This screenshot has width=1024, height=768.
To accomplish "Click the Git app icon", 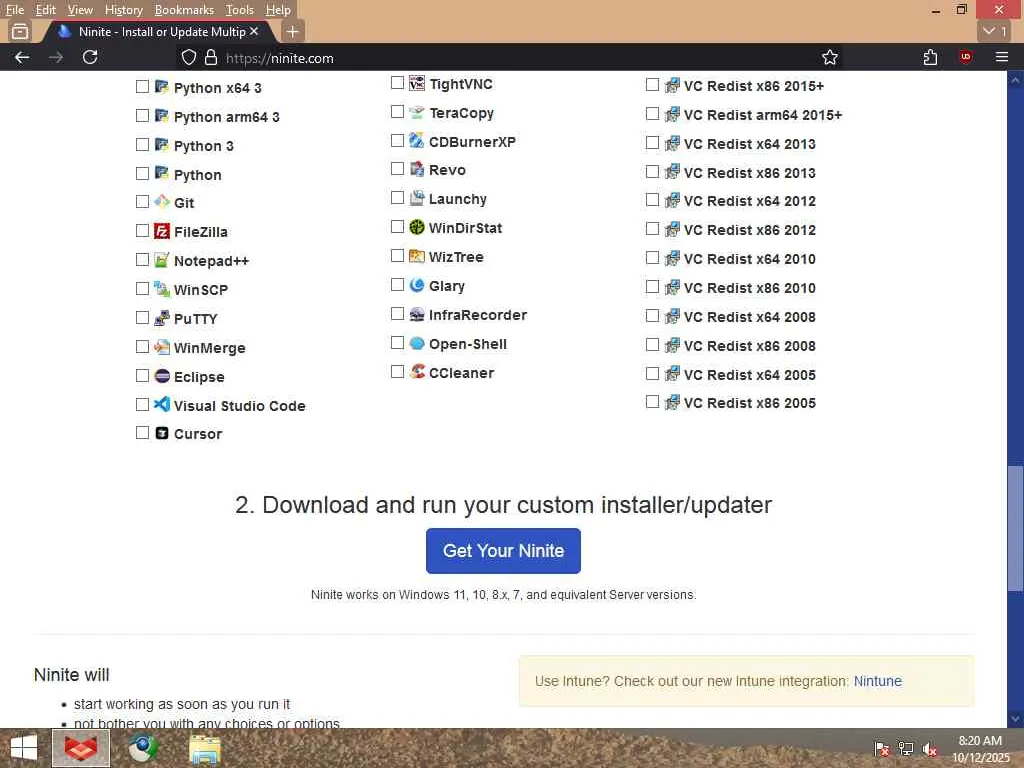I will 162,202.
